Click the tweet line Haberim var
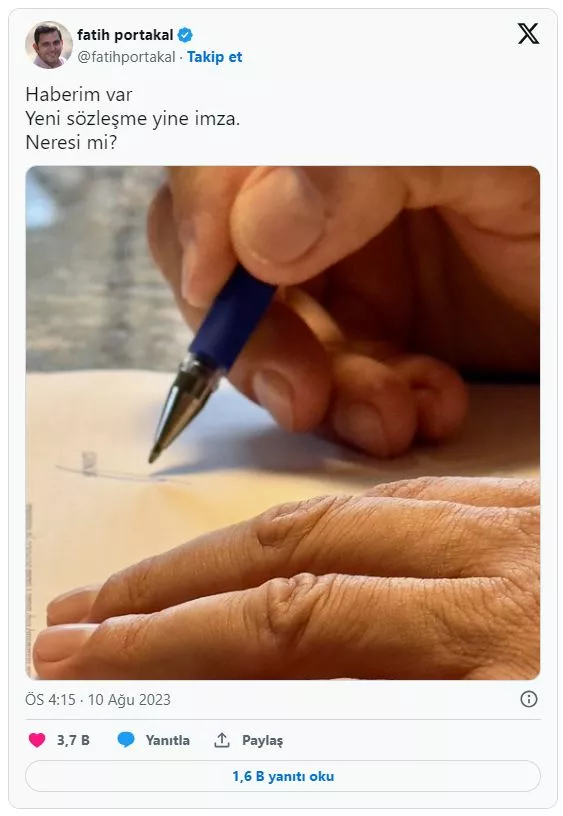Screen dimensions: 563x816 (x=79, y=94)
